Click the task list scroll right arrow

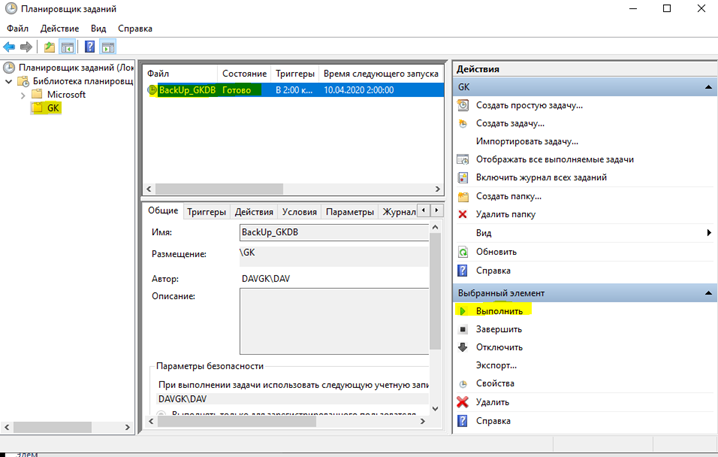[x=437, y=189]
